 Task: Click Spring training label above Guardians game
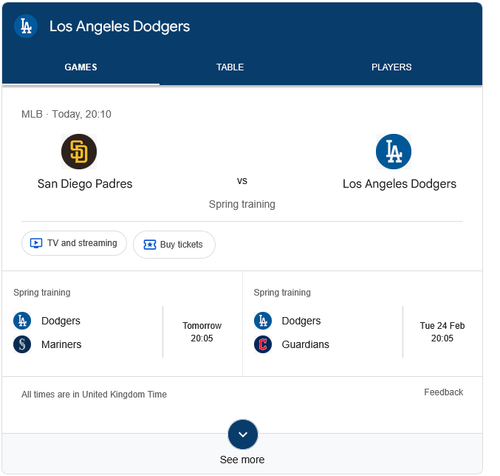tap(282, 293)
